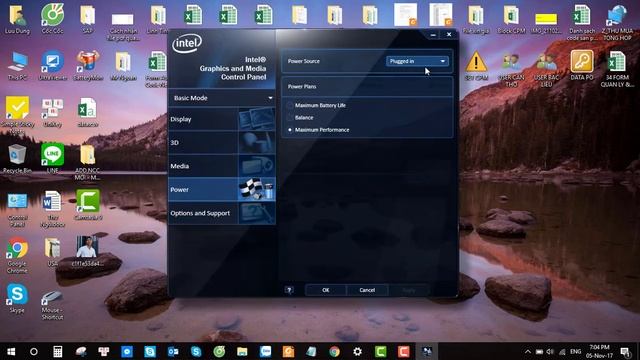Open ADD NCC MOI folder

coord(87,162)
